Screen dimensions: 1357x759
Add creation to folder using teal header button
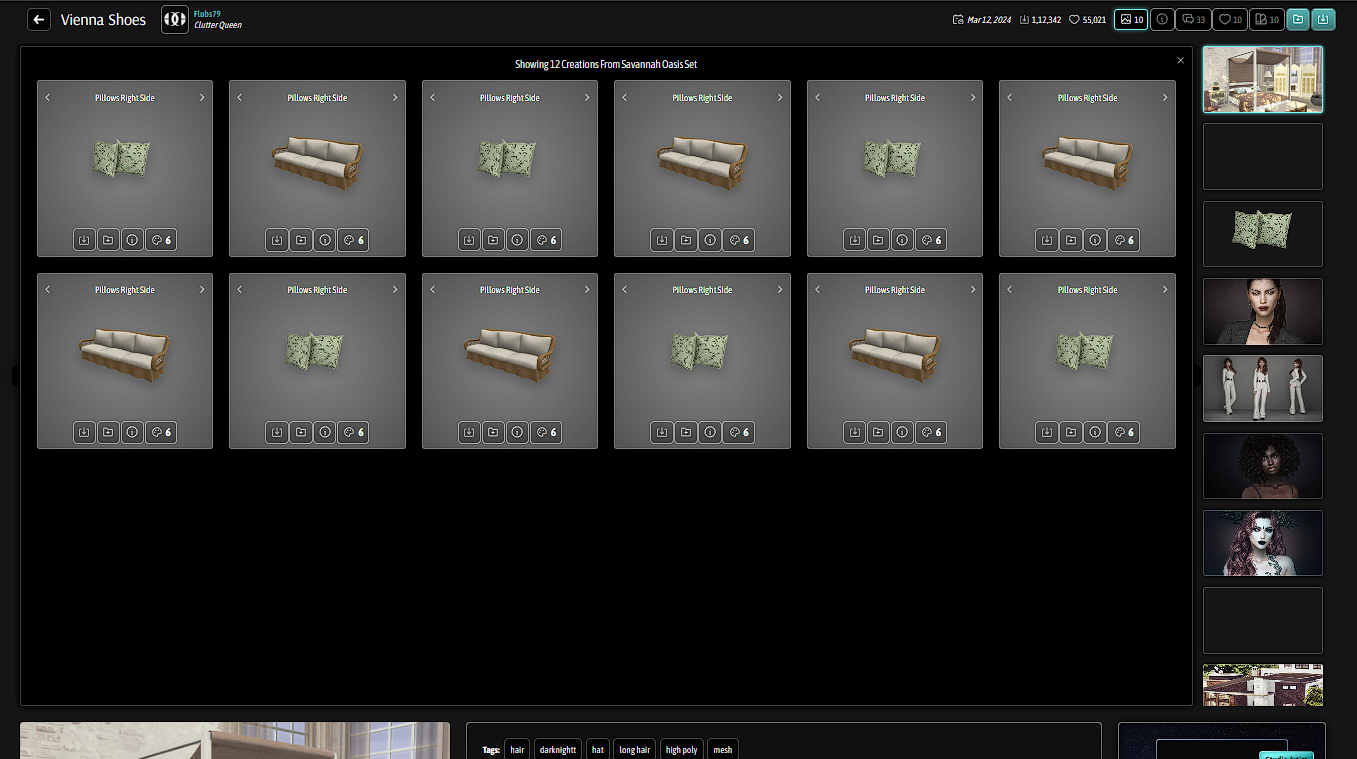click(1298, 19)
